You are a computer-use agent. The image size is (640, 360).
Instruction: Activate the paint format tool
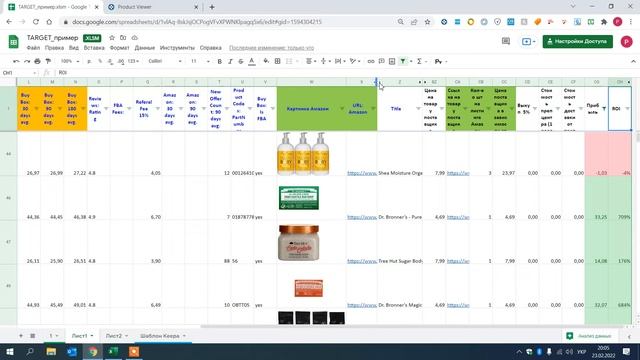tap(48, 61)
